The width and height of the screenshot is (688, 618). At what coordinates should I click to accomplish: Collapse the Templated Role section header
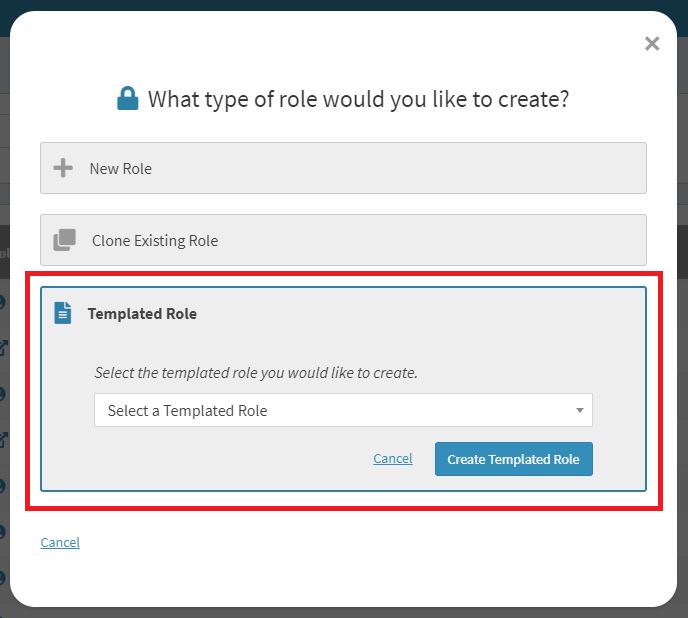(x=142, y=313)
